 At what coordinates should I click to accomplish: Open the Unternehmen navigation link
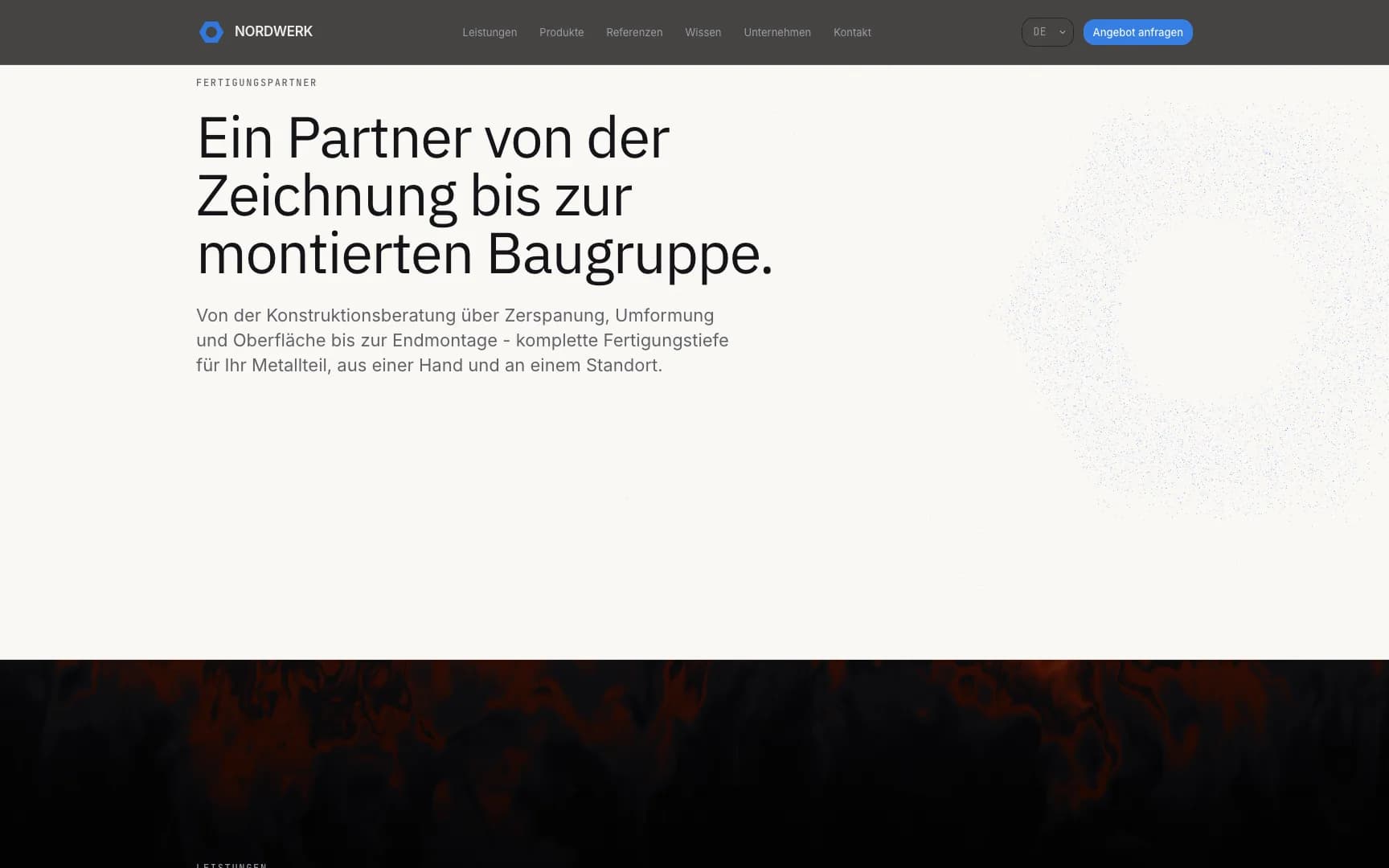click(777, 32)
